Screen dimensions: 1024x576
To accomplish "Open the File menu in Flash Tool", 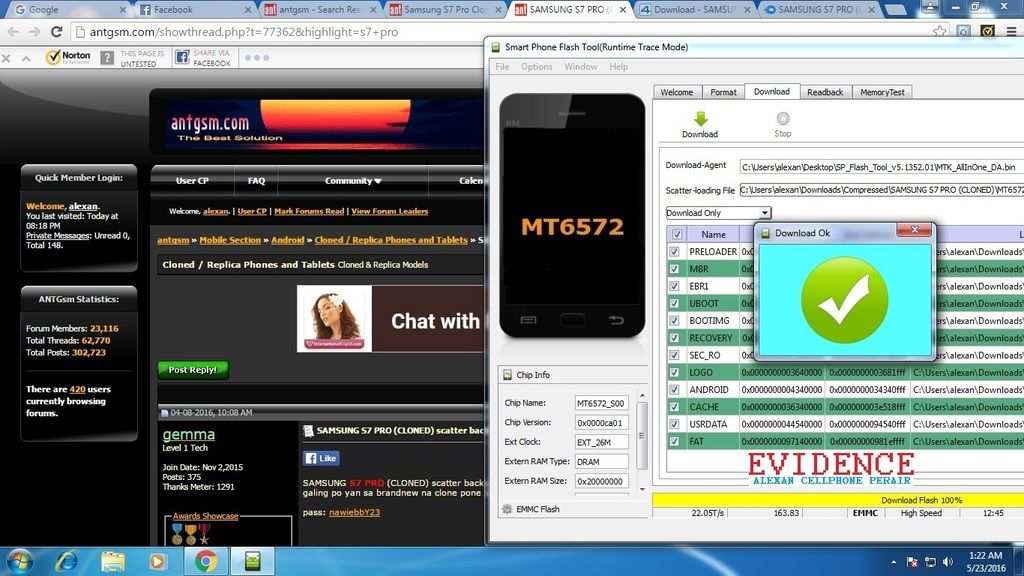I will click(502, 67).
